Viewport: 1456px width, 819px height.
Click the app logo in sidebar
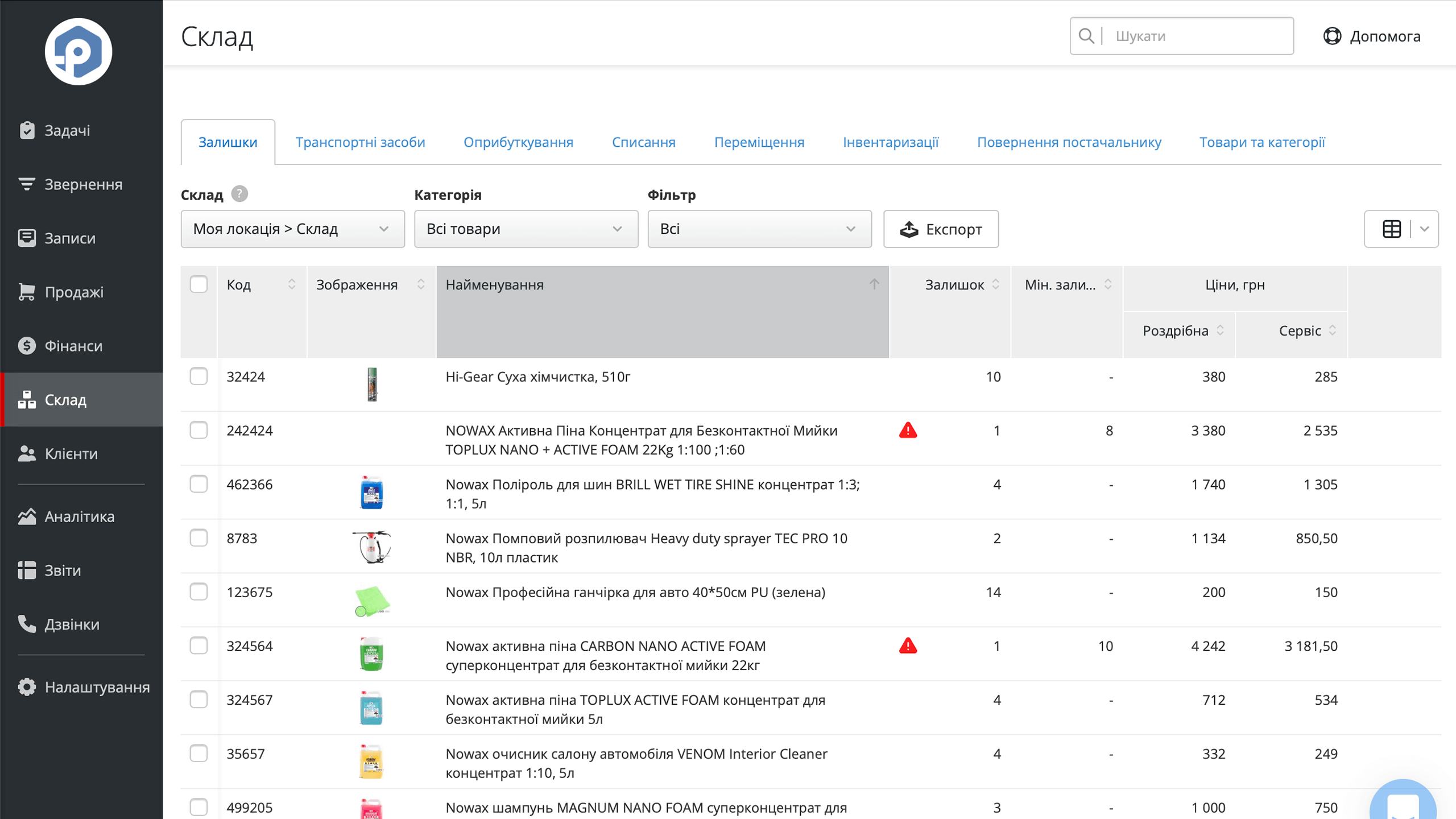(78, 52)
